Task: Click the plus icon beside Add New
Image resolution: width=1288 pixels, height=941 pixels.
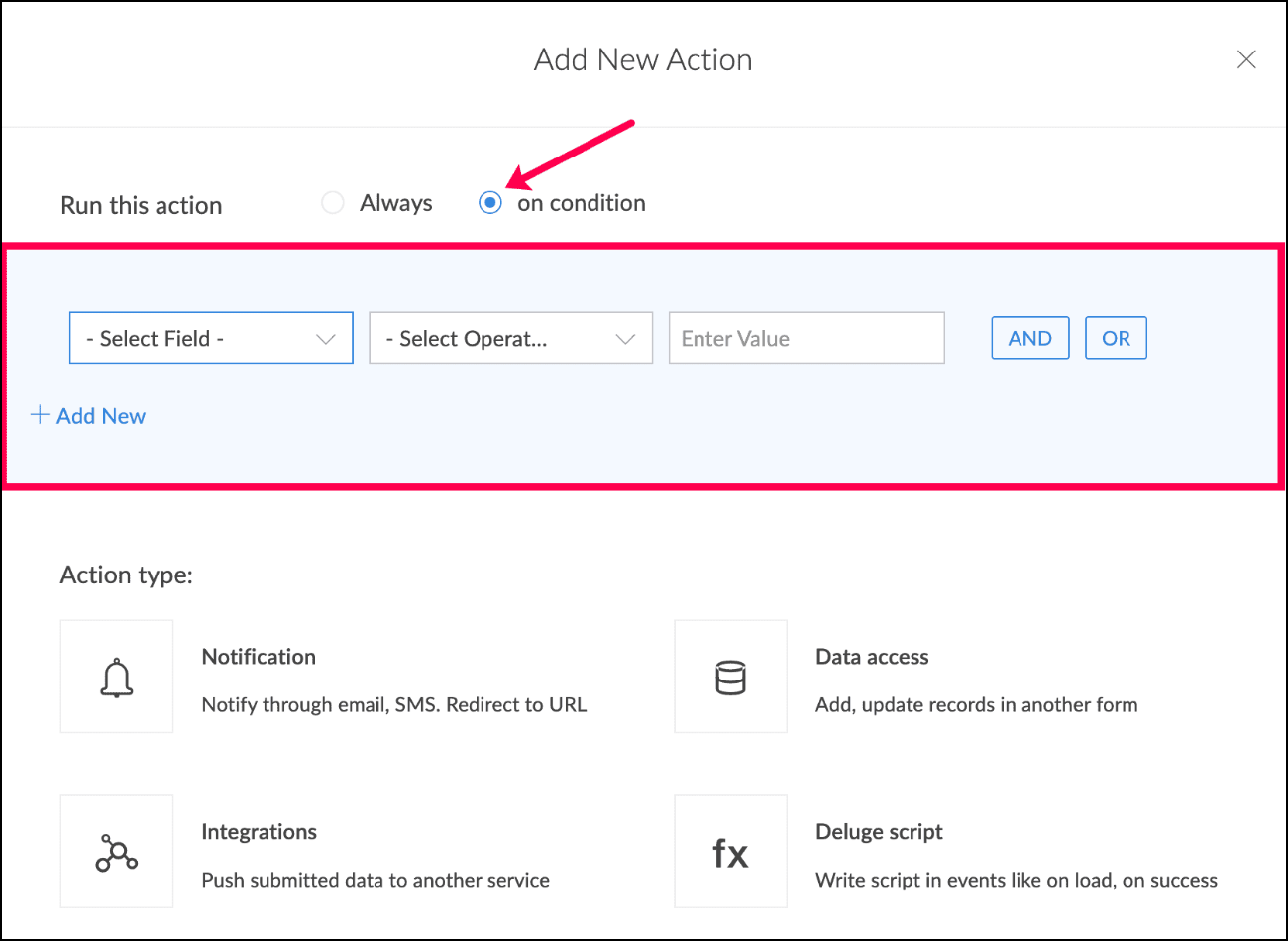Action: click(40, 415)
